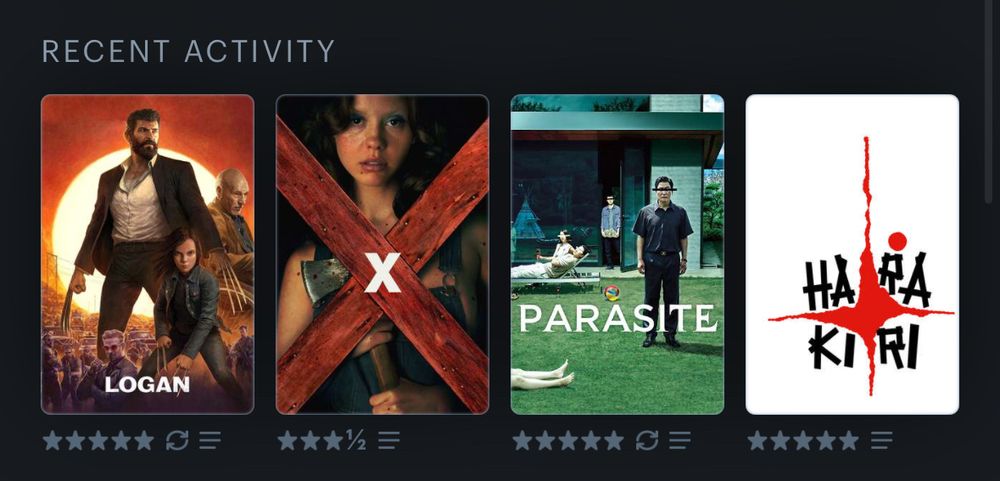Viewport: 1000px width, 481px height.
Task: Click the vertical scrollbar at right edge
Action: 989,102
